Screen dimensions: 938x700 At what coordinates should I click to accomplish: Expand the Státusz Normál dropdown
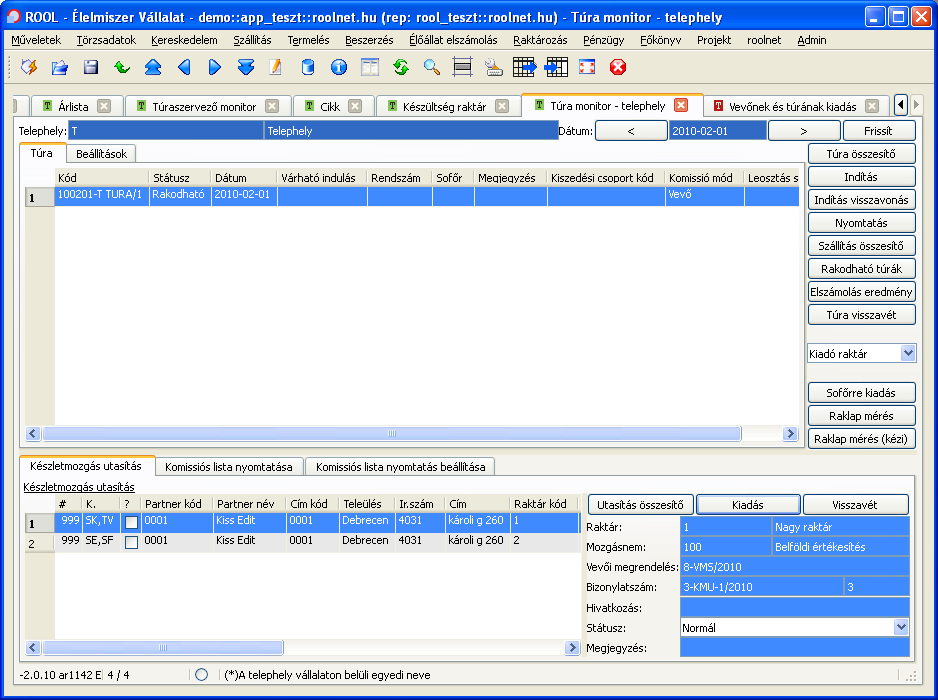coord(901,627)
